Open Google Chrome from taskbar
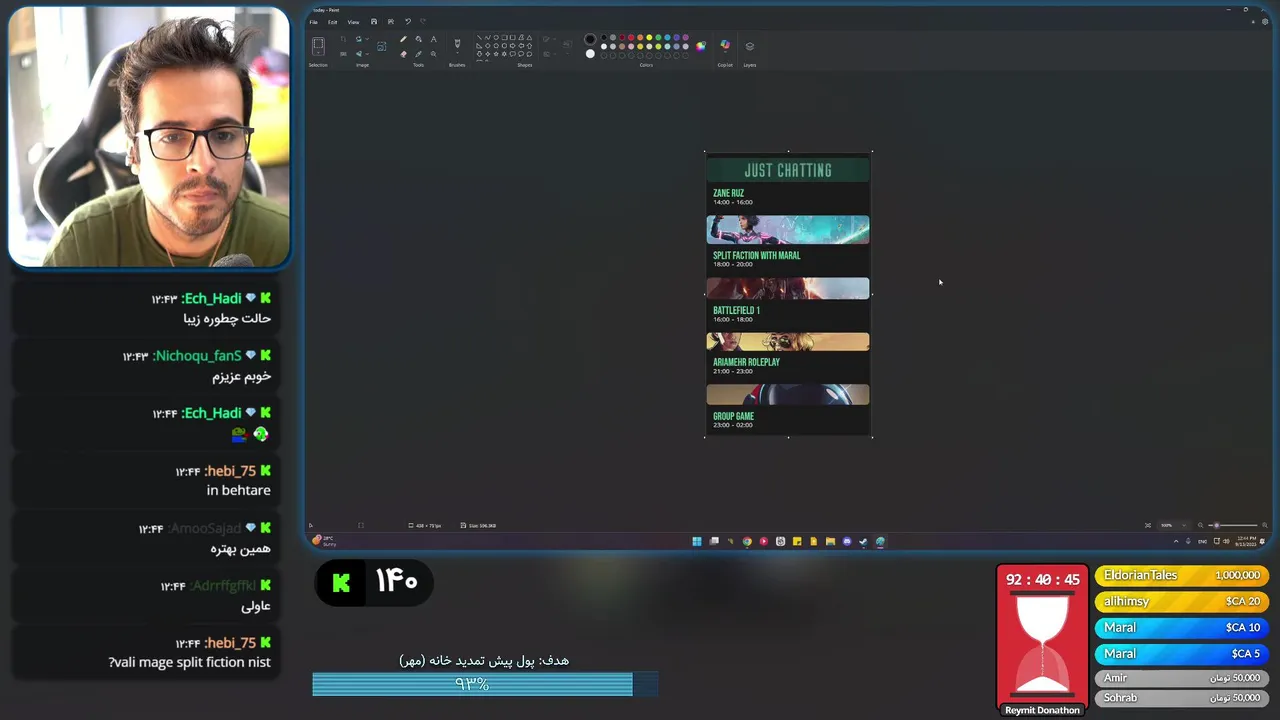Viewport: 1280px width, 720px height. [747, 541]
